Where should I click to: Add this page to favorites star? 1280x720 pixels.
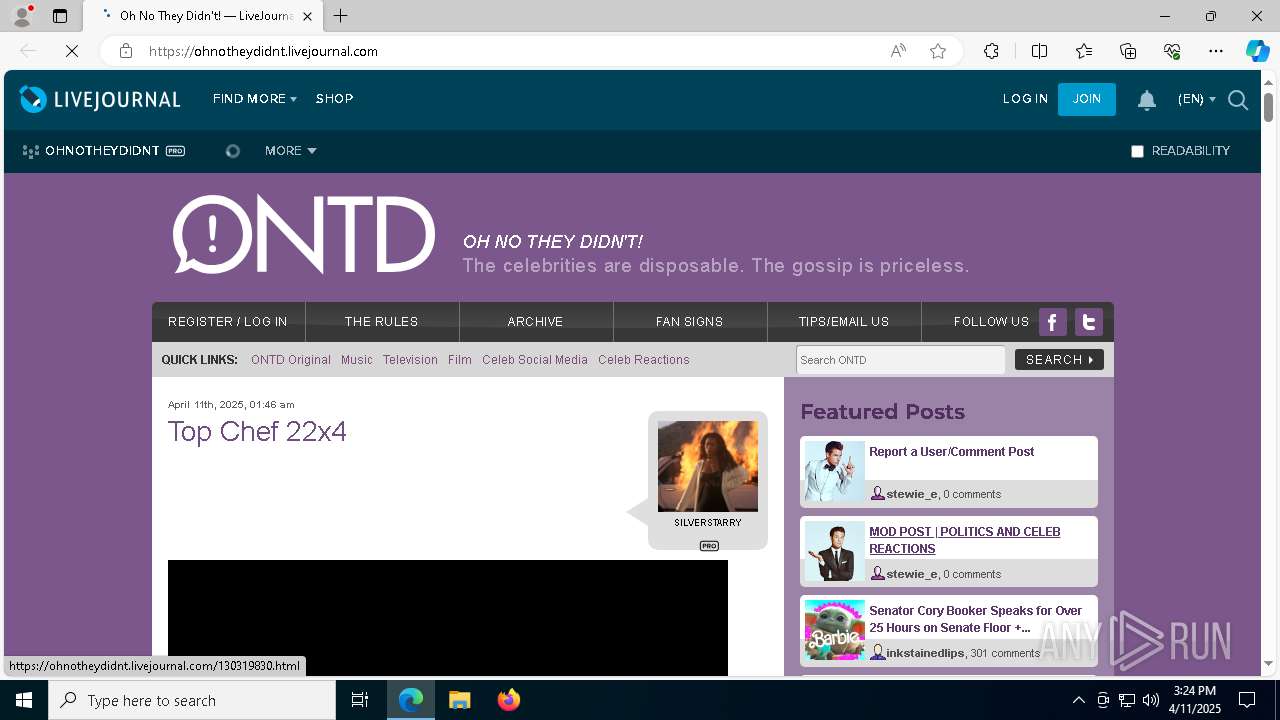tap(938, 51)
